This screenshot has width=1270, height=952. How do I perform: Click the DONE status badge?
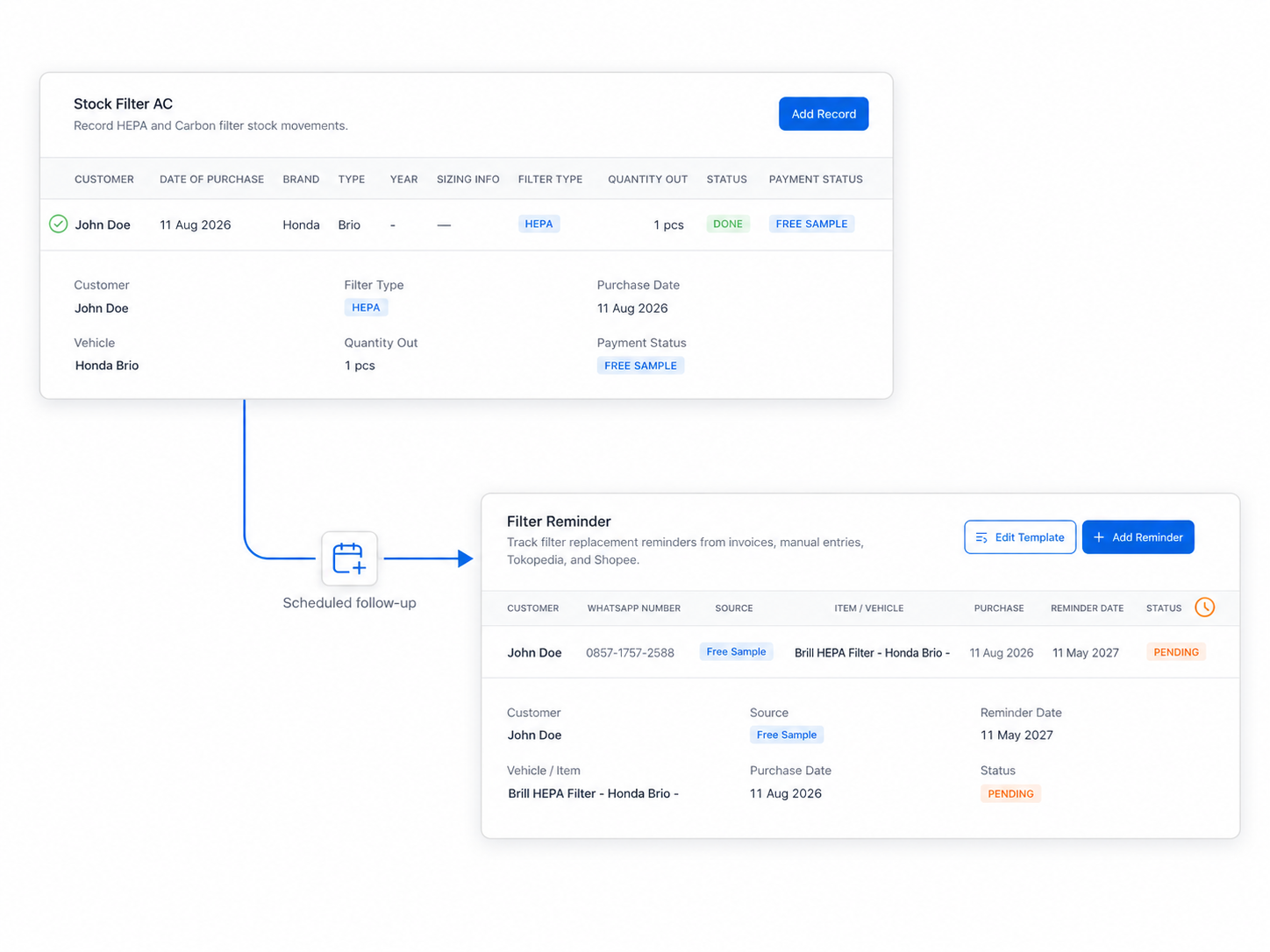(728, 224)
